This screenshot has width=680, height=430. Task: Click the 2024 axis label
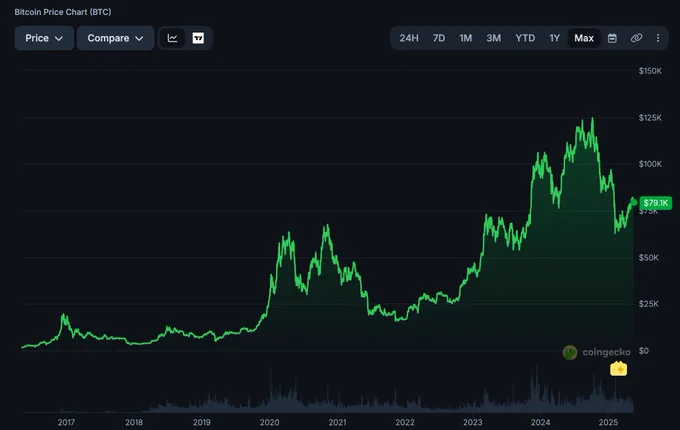[540, 422]
